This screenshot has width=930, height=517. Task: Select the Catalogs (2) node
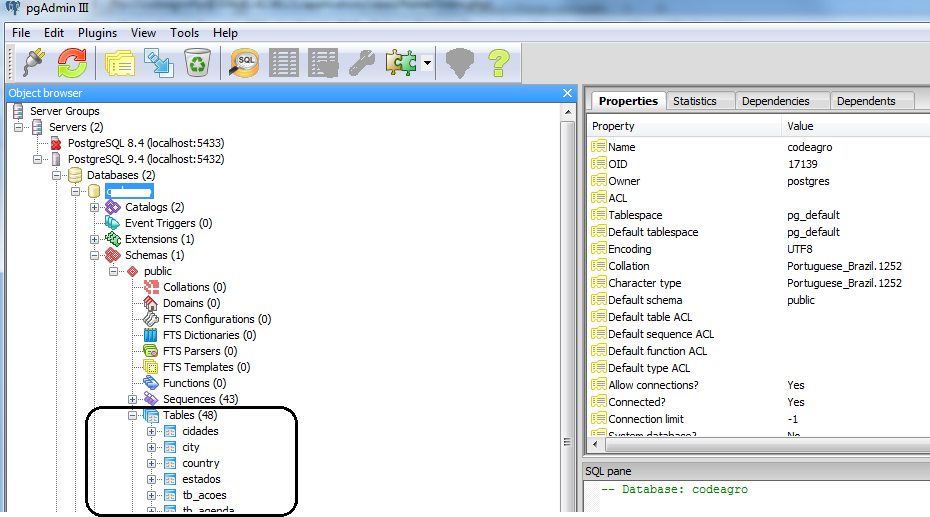154,207
